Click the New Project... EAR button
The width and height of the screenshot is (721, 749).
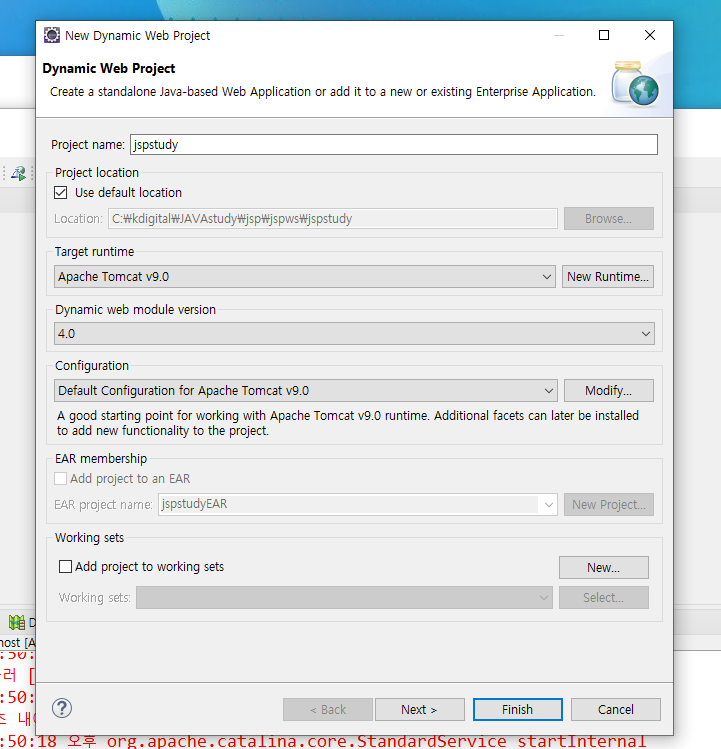[x=609, y=504]
